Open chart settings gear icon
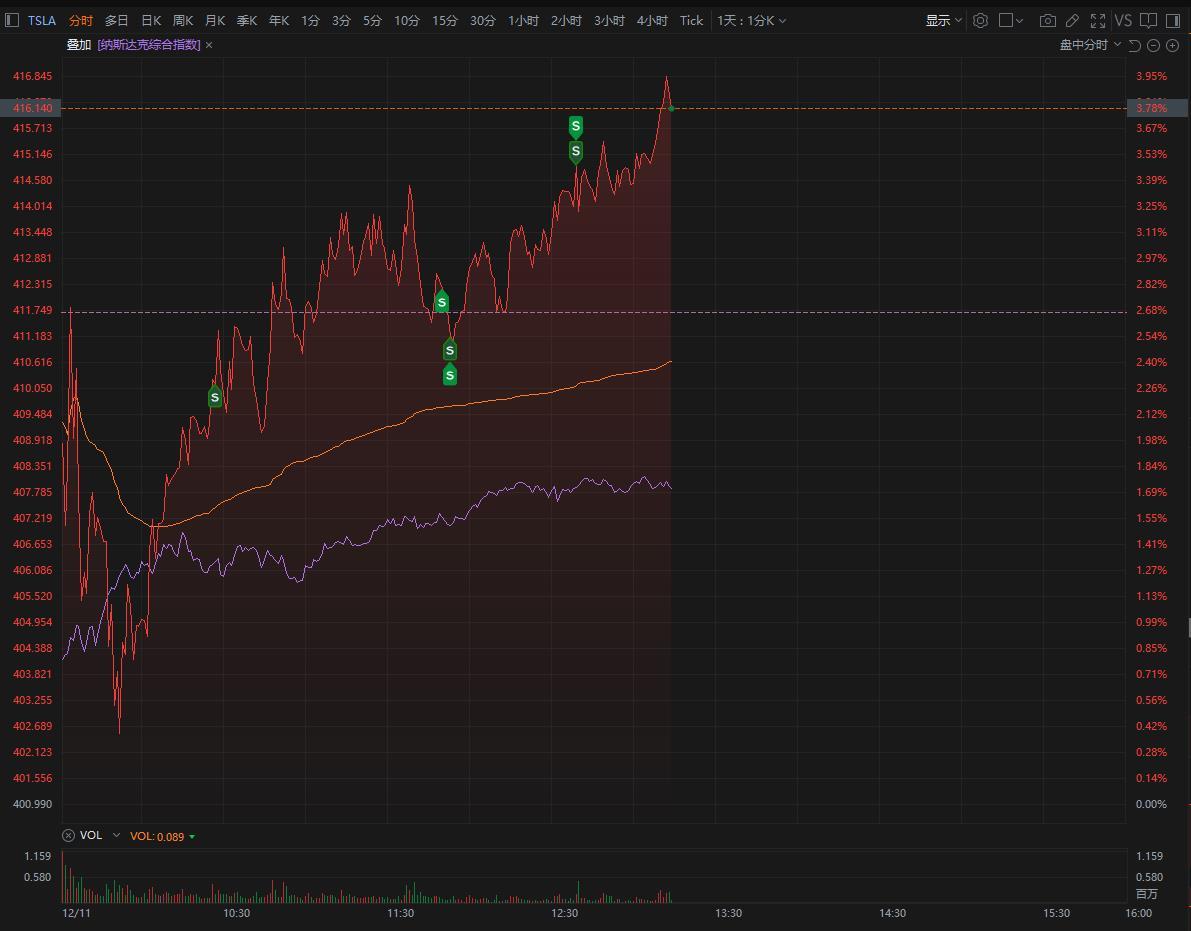 pyautogui.click(x=981, y=21)
